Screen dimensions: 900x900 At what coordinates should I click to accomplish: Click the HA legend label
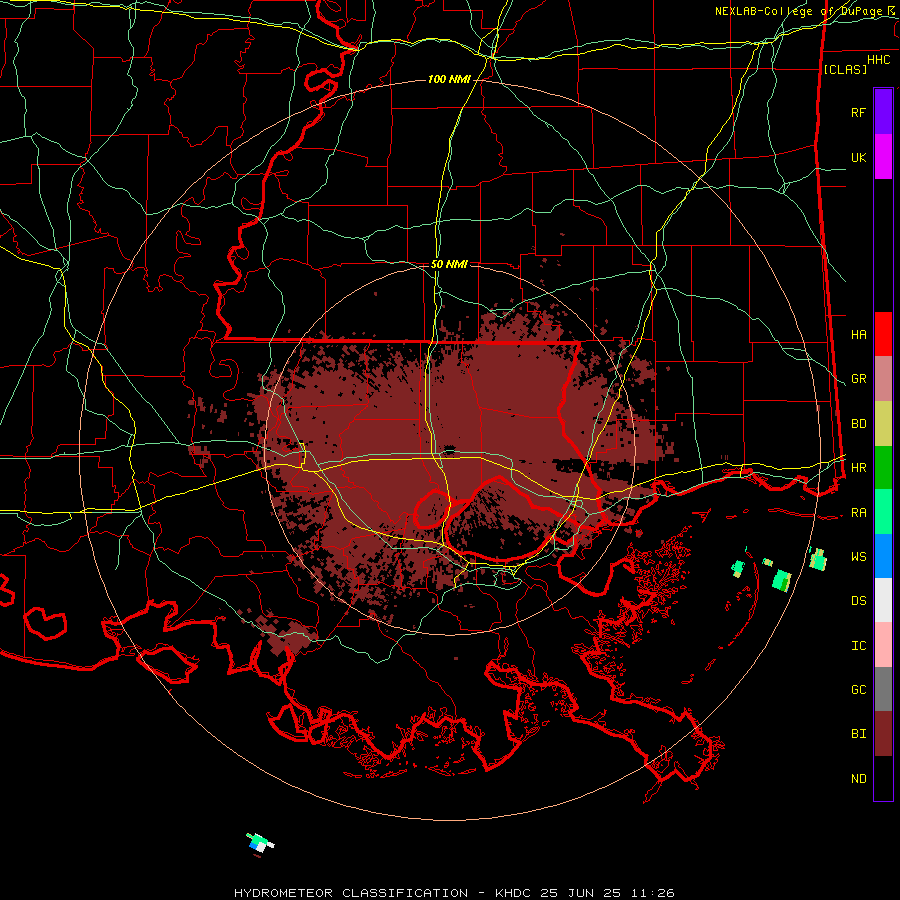pyautogui.click(x=858, y=334)
